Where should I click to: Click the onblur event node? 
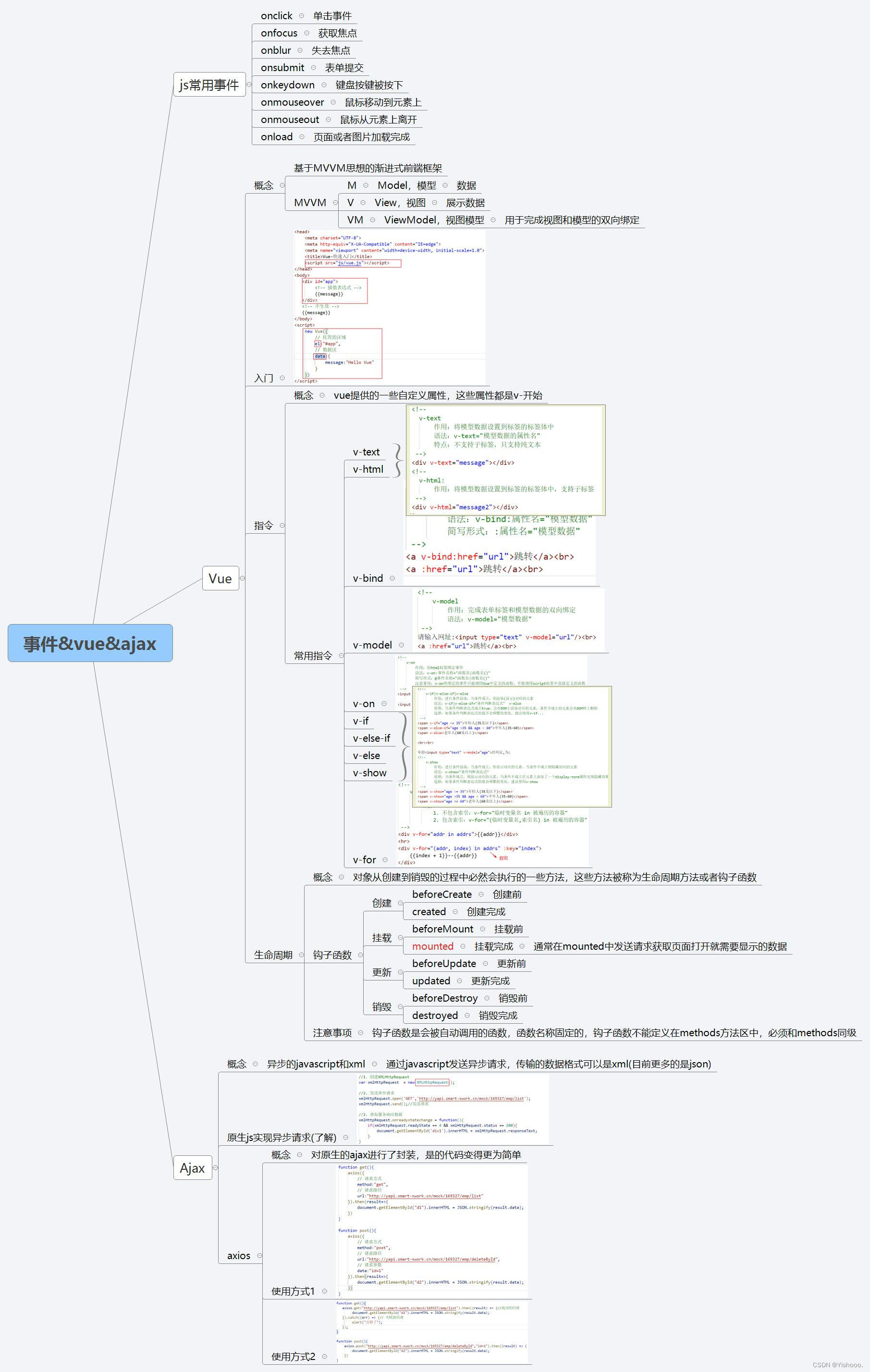[x=276, y=50]
